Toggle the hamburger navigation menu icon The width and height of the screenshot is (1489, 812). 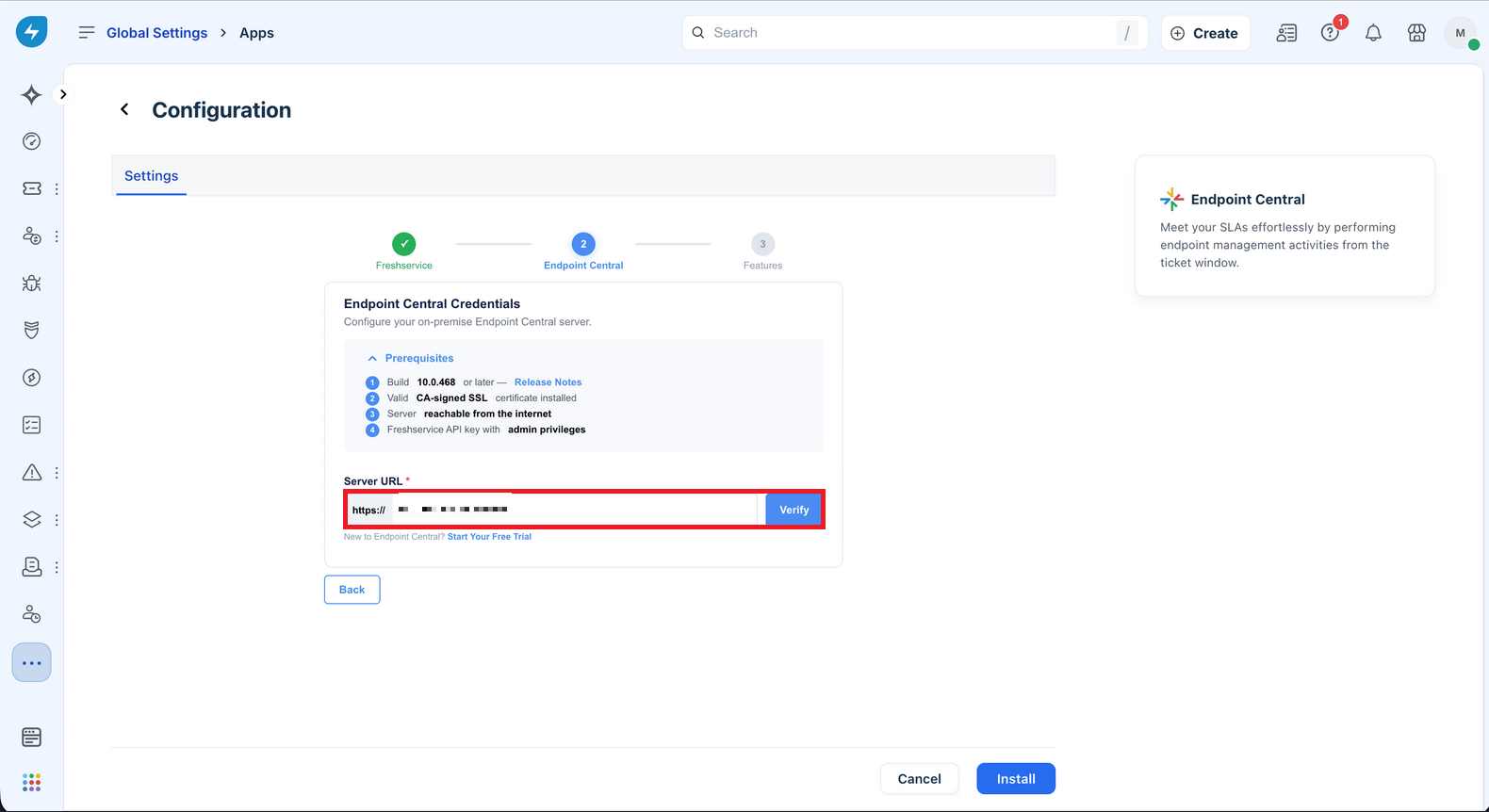tap(87, 32)
